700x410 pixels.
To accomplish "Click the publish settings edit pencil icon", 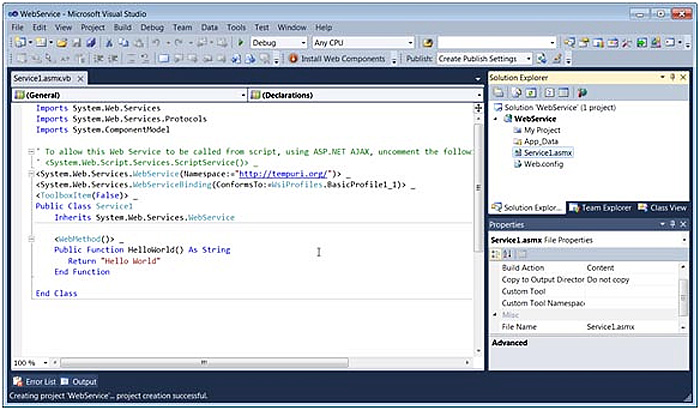I will point(557,59).
